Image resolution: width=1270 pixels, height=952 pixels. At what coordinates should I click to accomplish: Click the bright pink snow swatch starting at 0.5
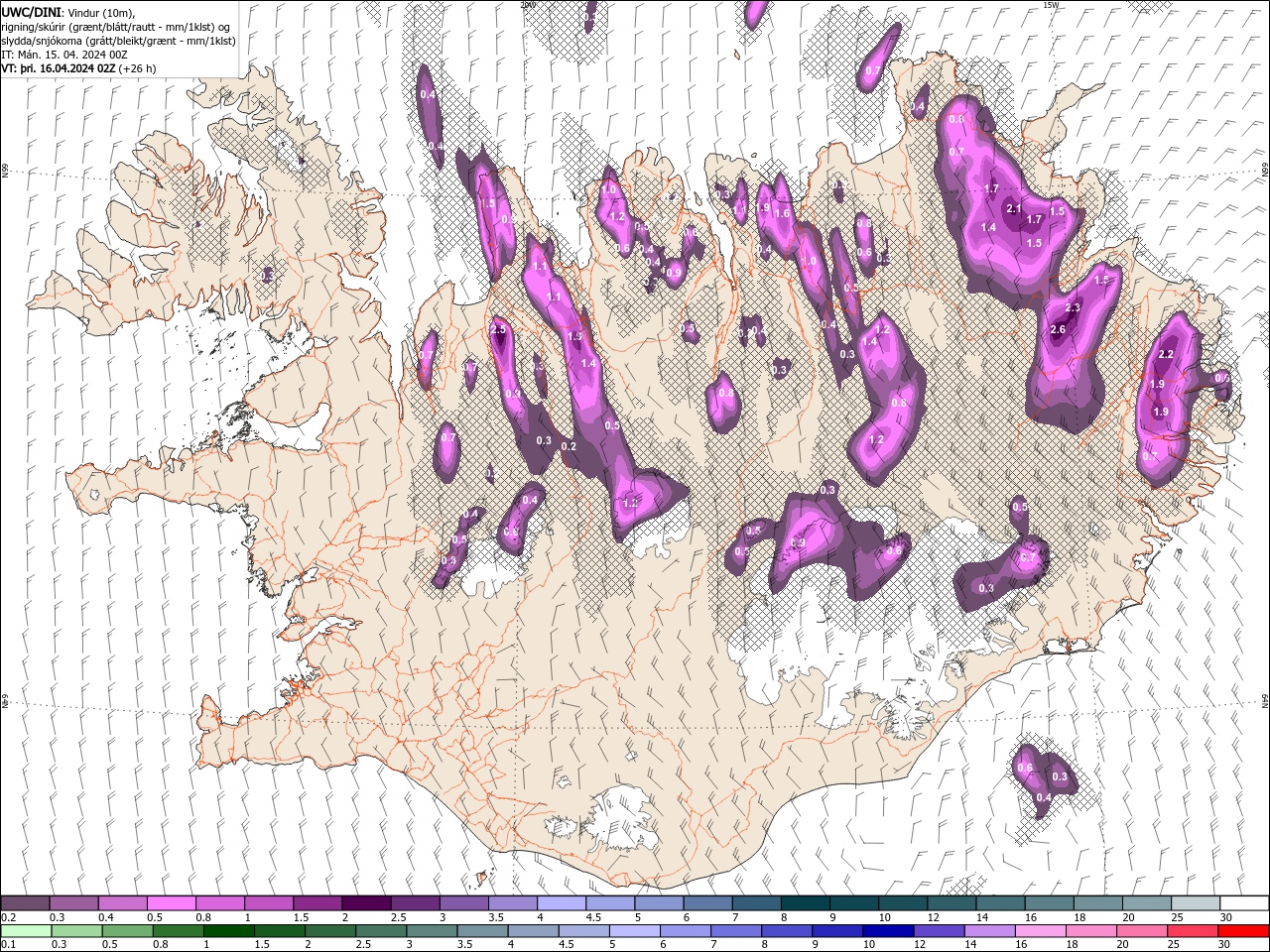[171, 903]
